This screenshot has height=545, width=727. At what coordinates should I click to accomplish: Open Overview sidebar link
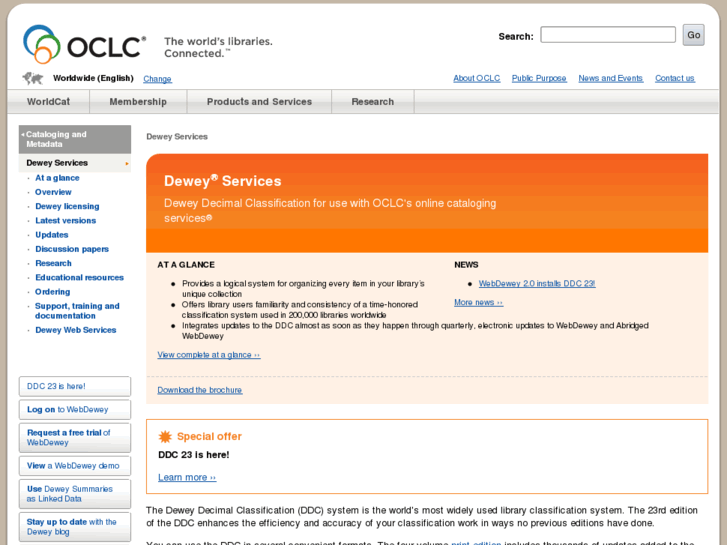(53, 192)
